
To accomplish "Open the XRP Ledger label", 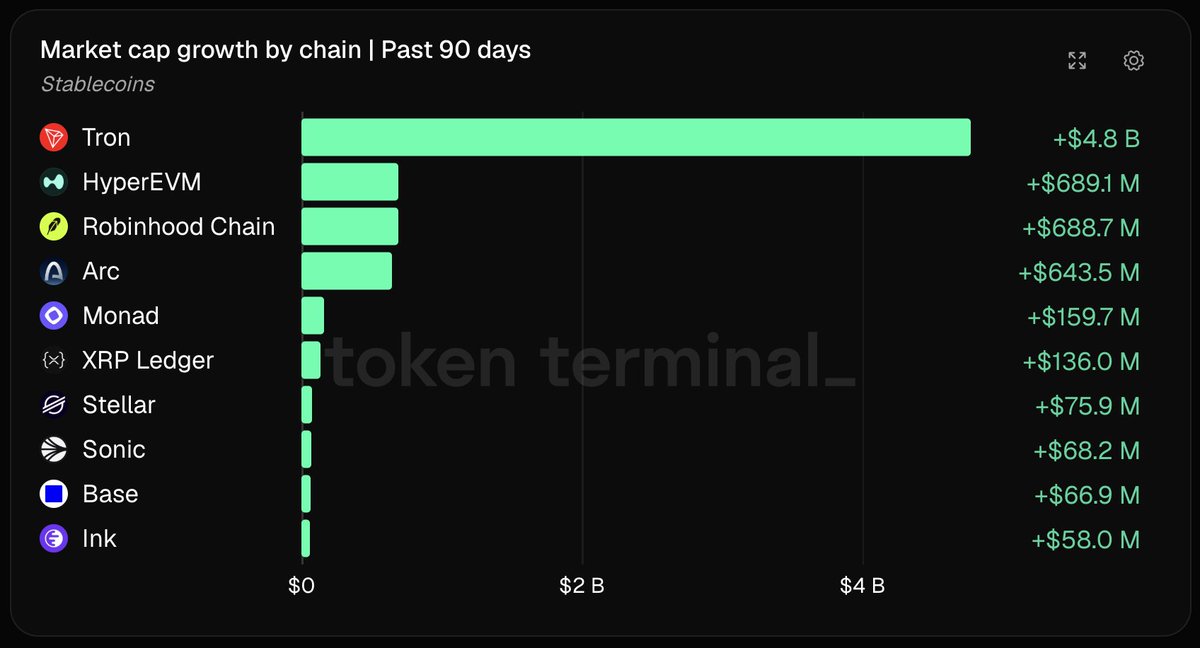I will (148, 360).
